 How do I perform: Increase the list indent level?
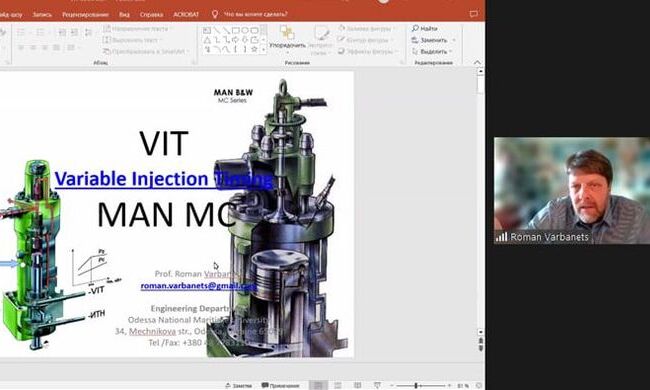click(x=75, y=32)
